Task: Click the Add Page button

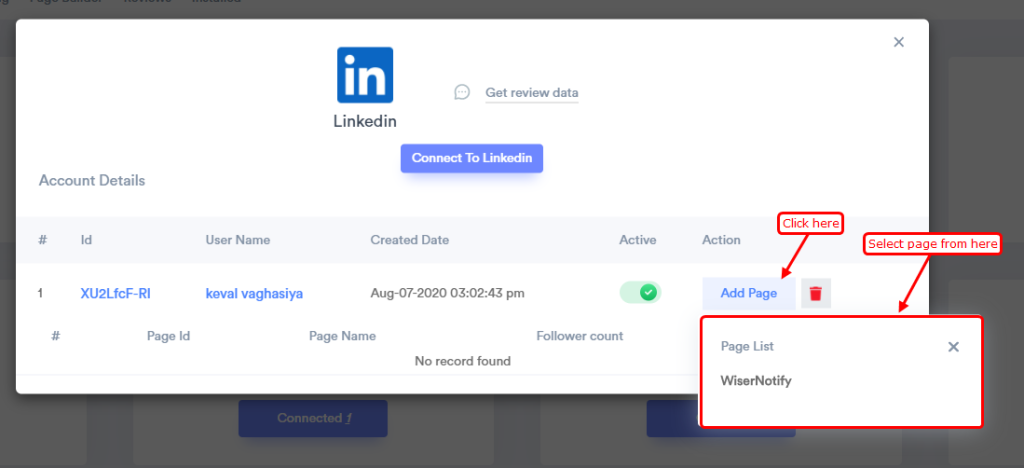Action: point(748,293)
